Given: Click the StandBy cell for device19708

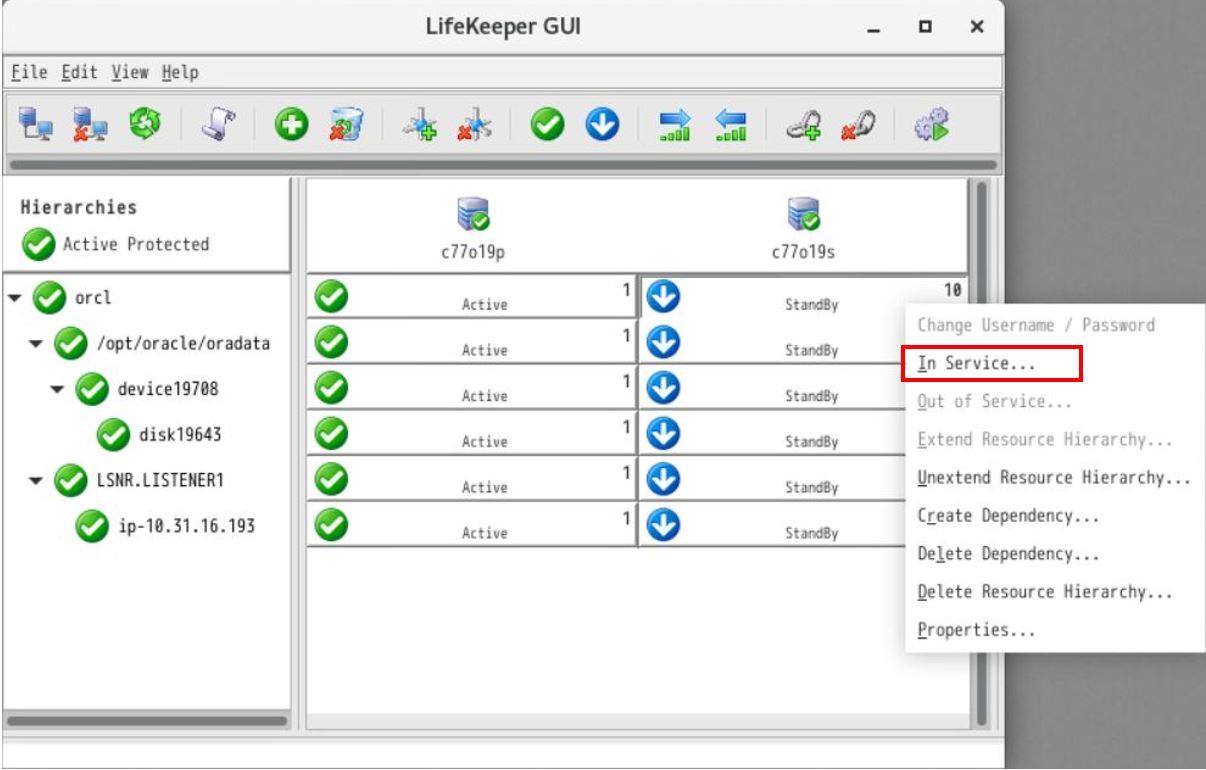Looking at the screenshot, I should click(772, 388).
